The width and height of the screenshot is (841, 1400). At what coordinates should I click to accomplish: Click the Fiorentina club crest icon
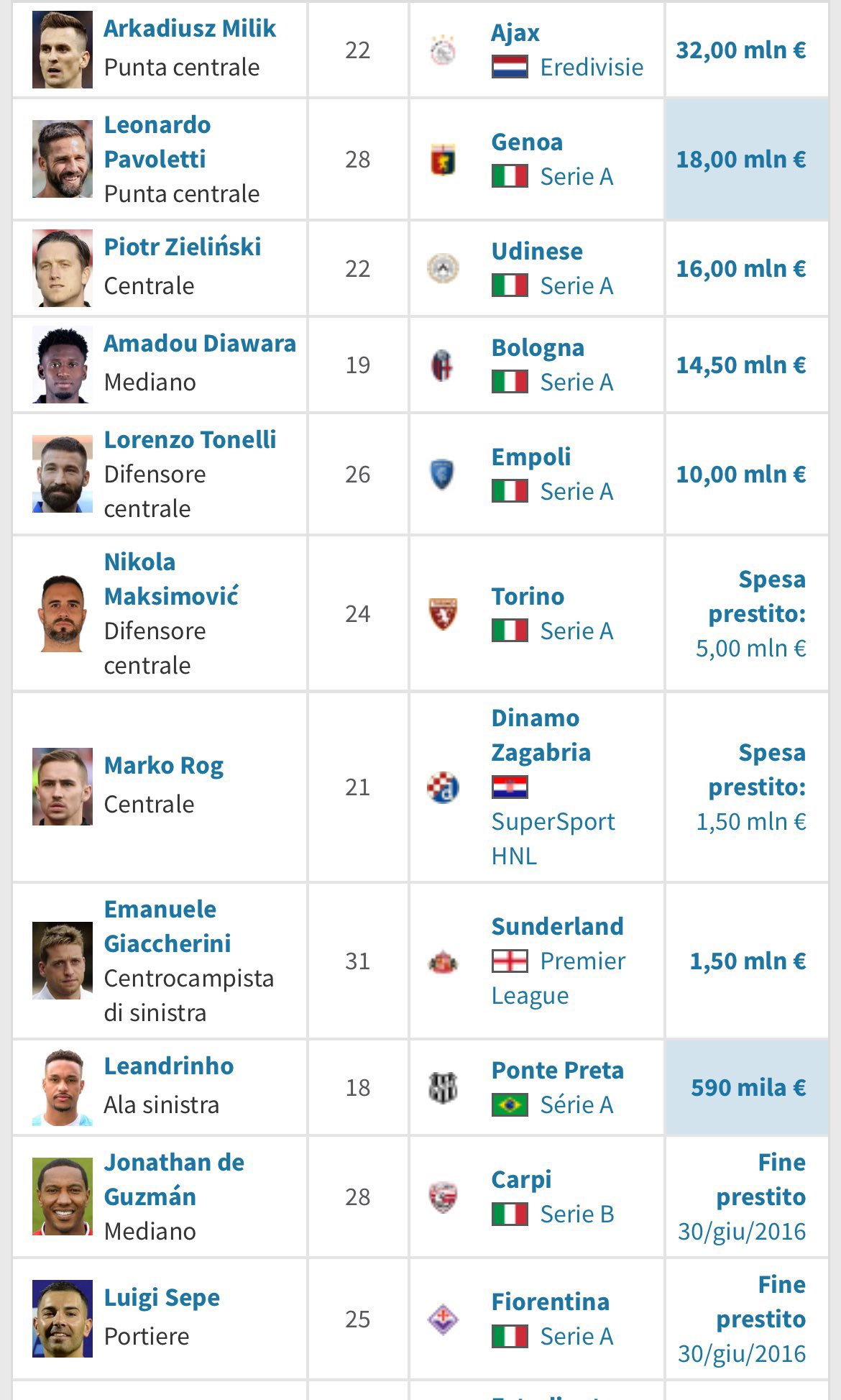coord(443,1319)
